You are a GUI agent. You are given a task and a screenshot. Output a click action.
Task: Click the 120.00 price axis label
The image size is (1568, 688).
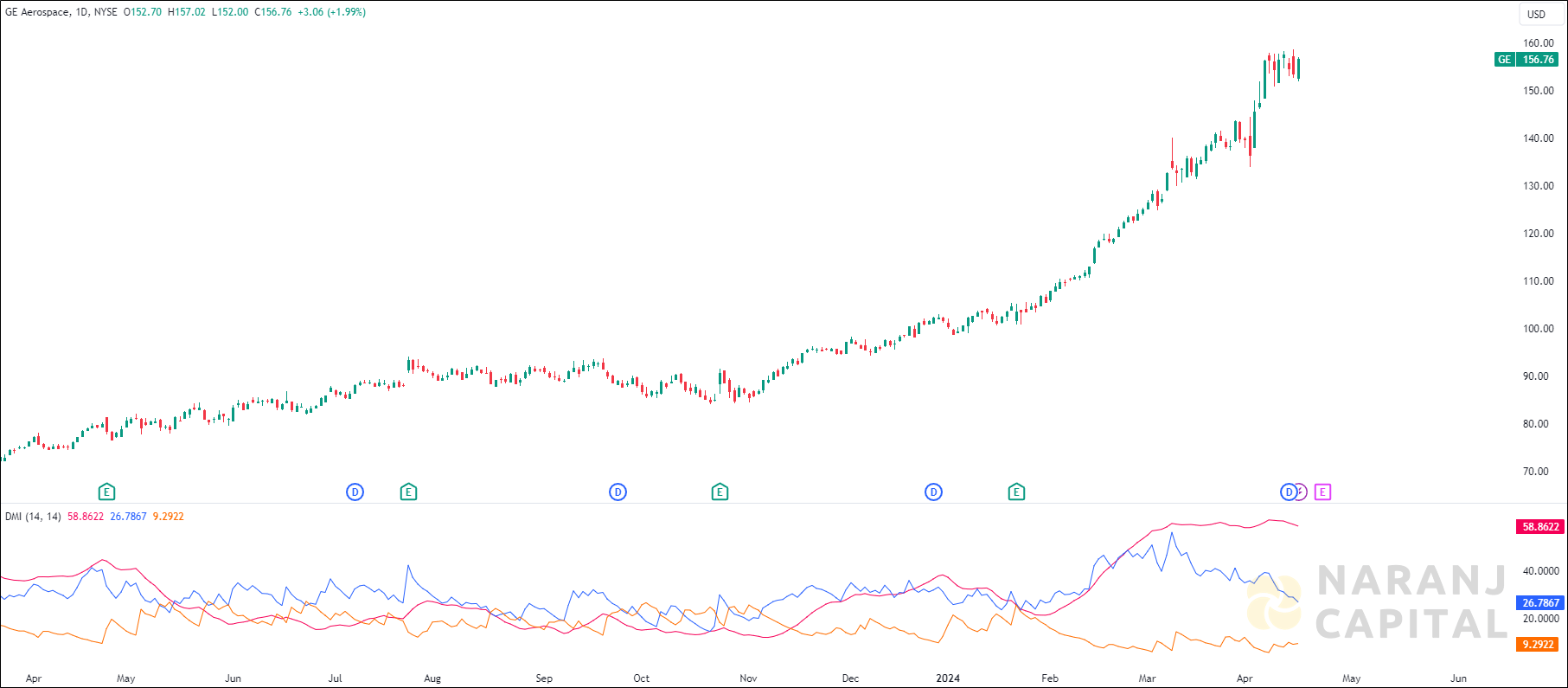1538,234
